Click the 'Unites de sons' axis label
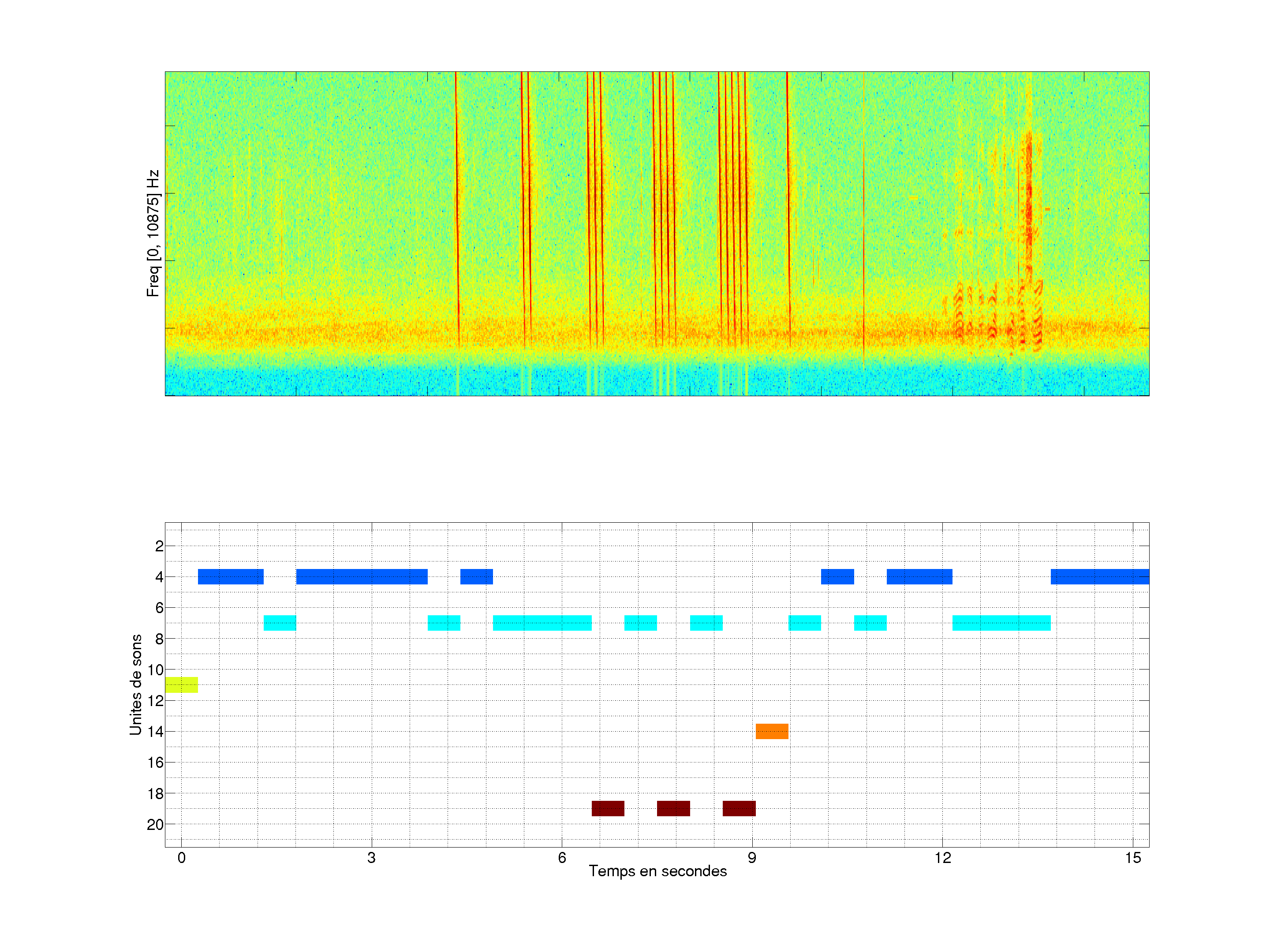The height and width of the screenshot is (952, 1270). click(x=136, y=684)
